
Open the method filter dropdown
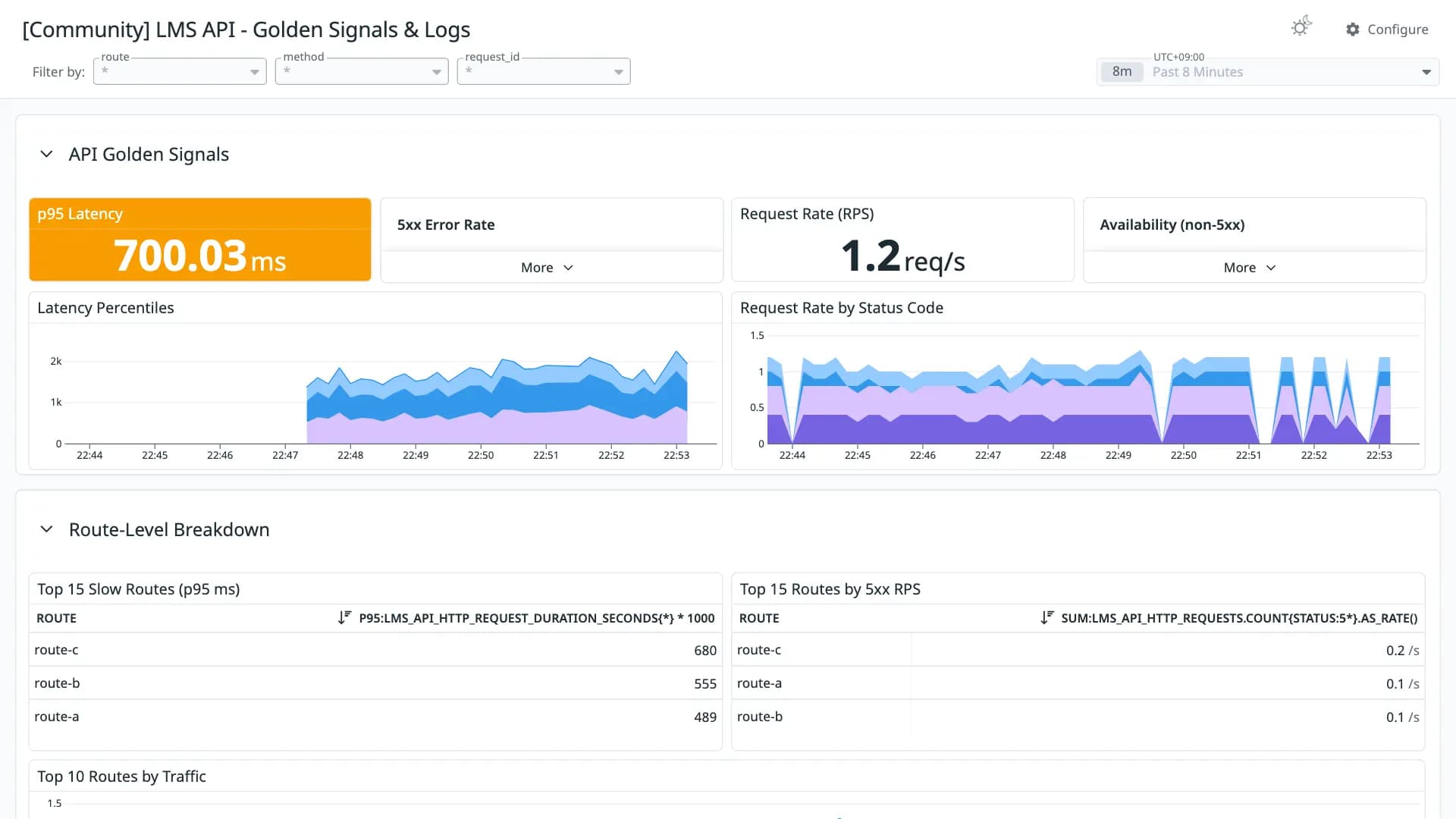tap(362, 71)
